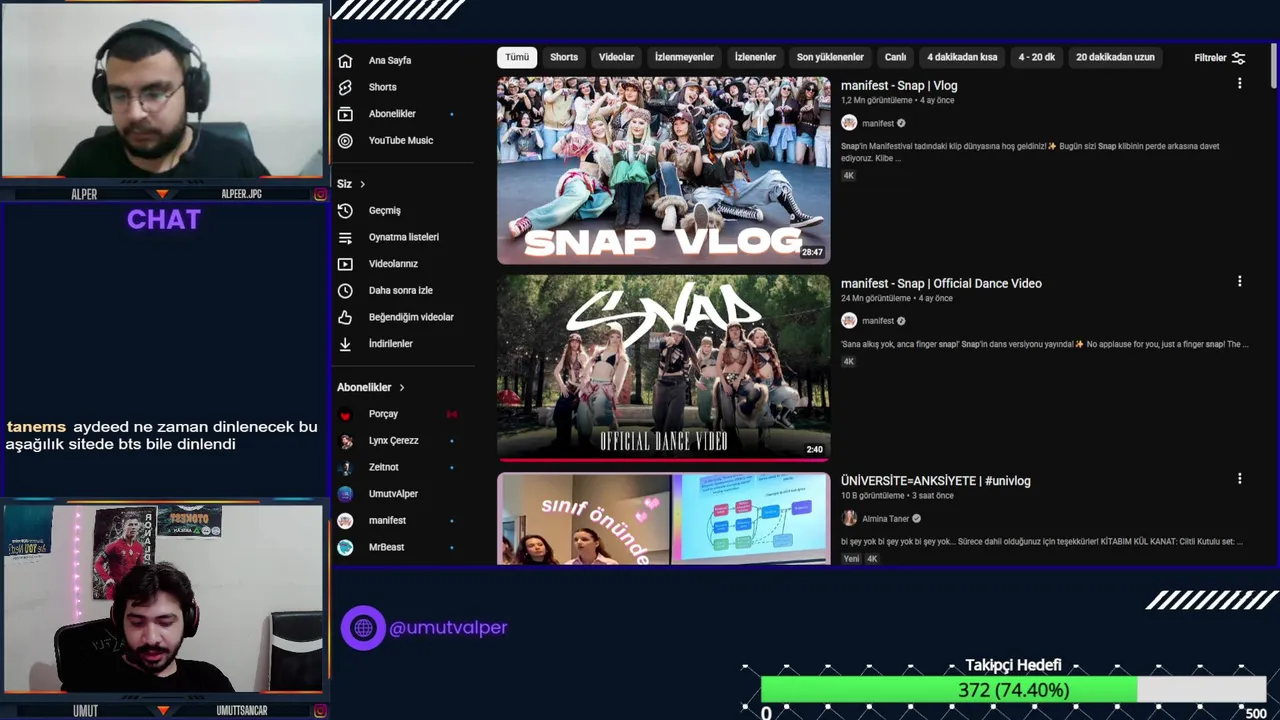Open the Filtreler button text
The width and height of the screenshot is (1280, 720).
1210,58
